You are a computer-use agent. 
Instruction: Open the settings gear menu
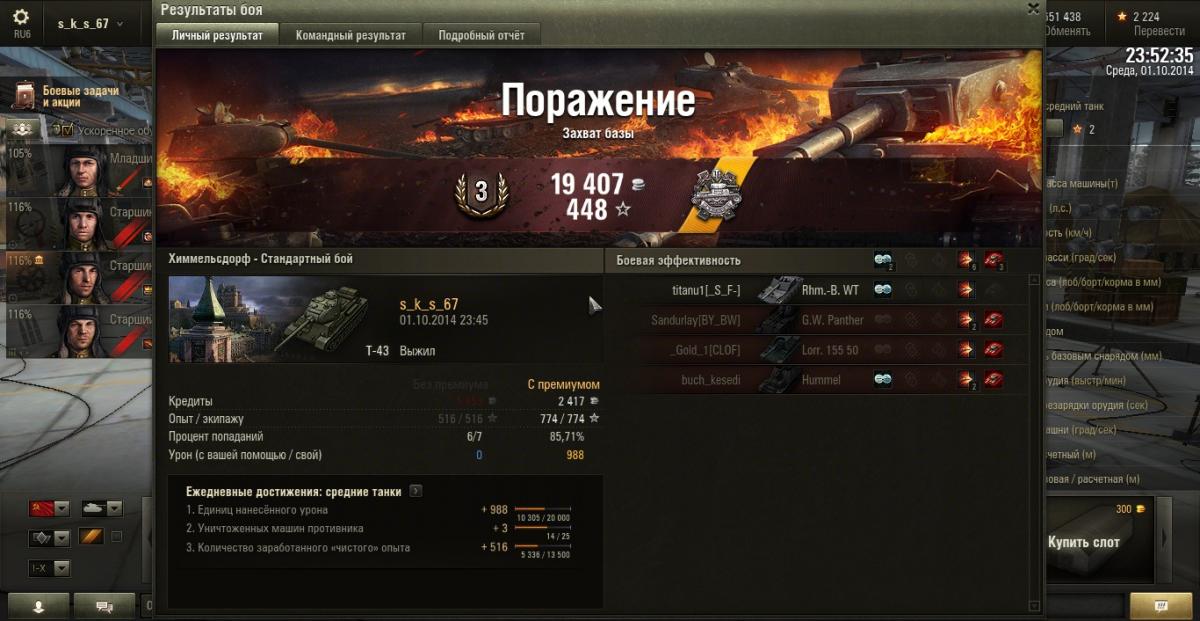(21, 17)
